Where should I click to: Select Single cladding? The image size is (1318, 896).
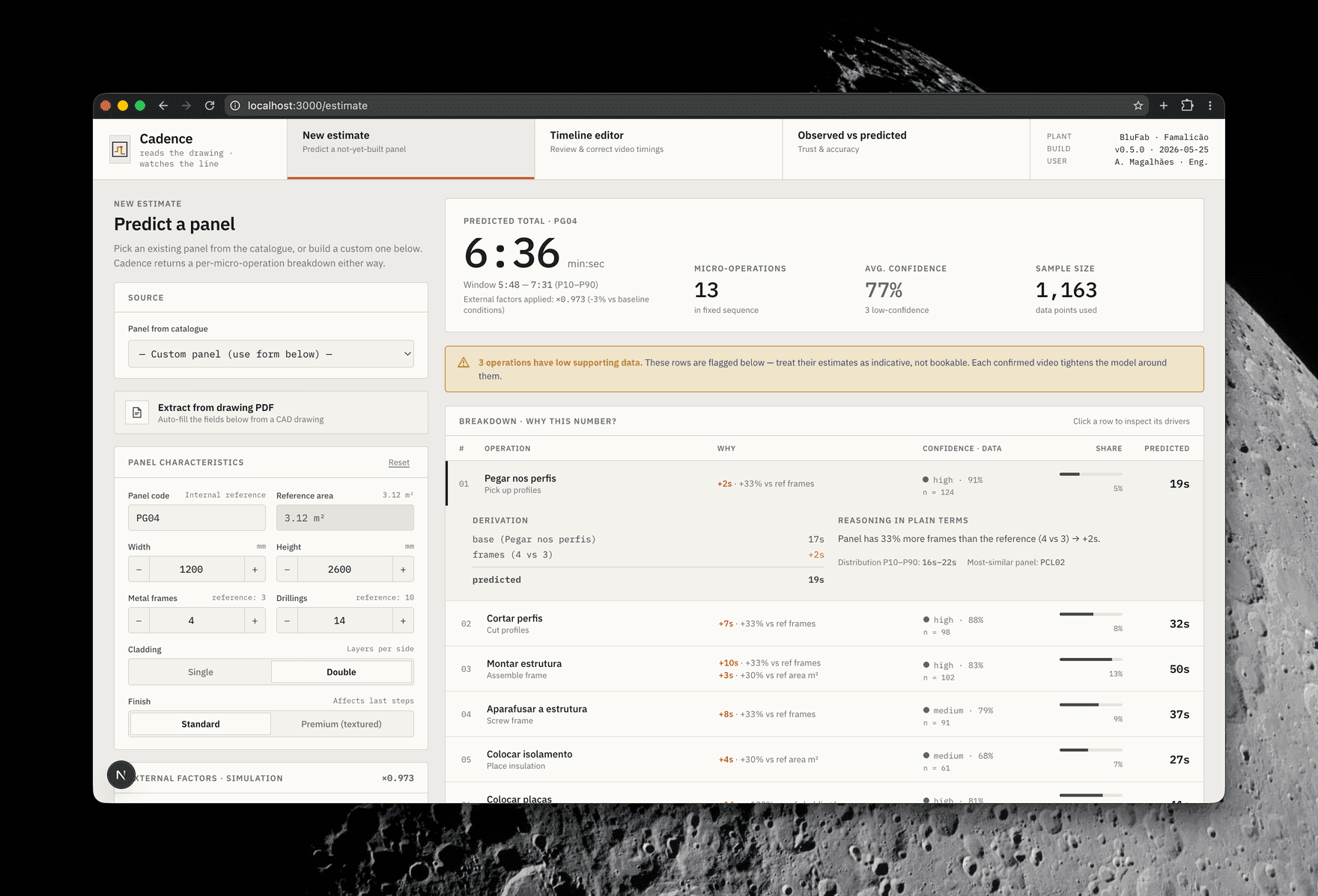200,672
